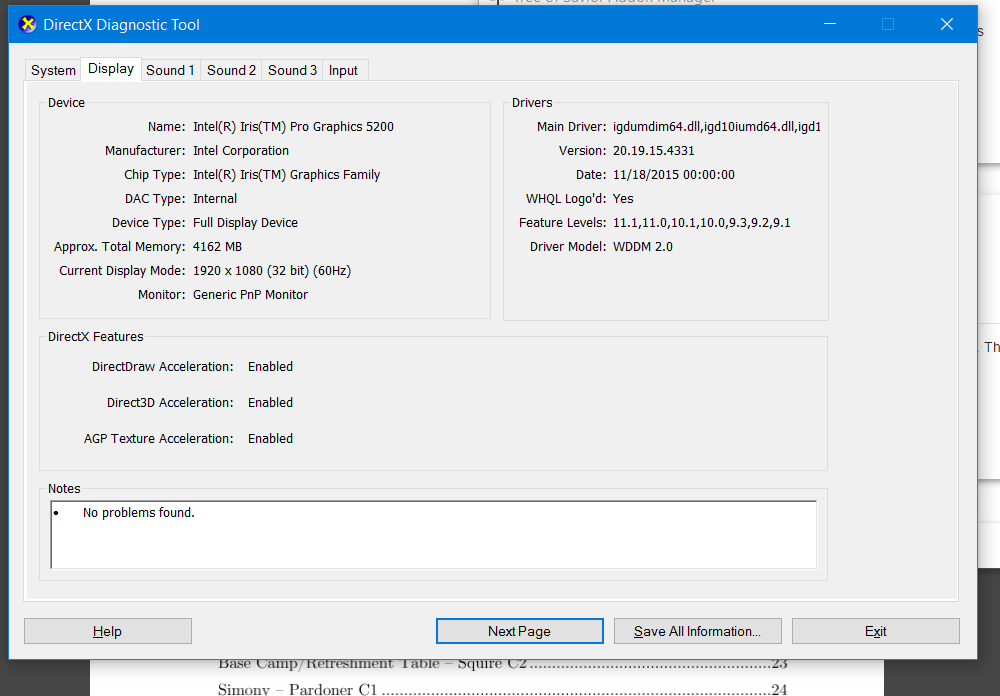Switch to the Input tab
The image size is (1000, 696).
(343, 70)
